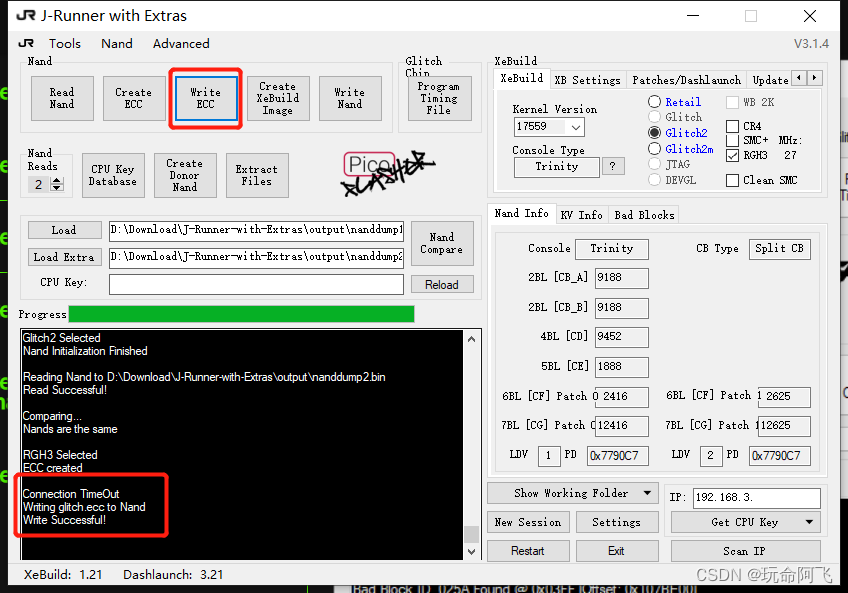Click the Create ECC button
Viewport: 848px width, 593px height.
(x=134, y=98)
